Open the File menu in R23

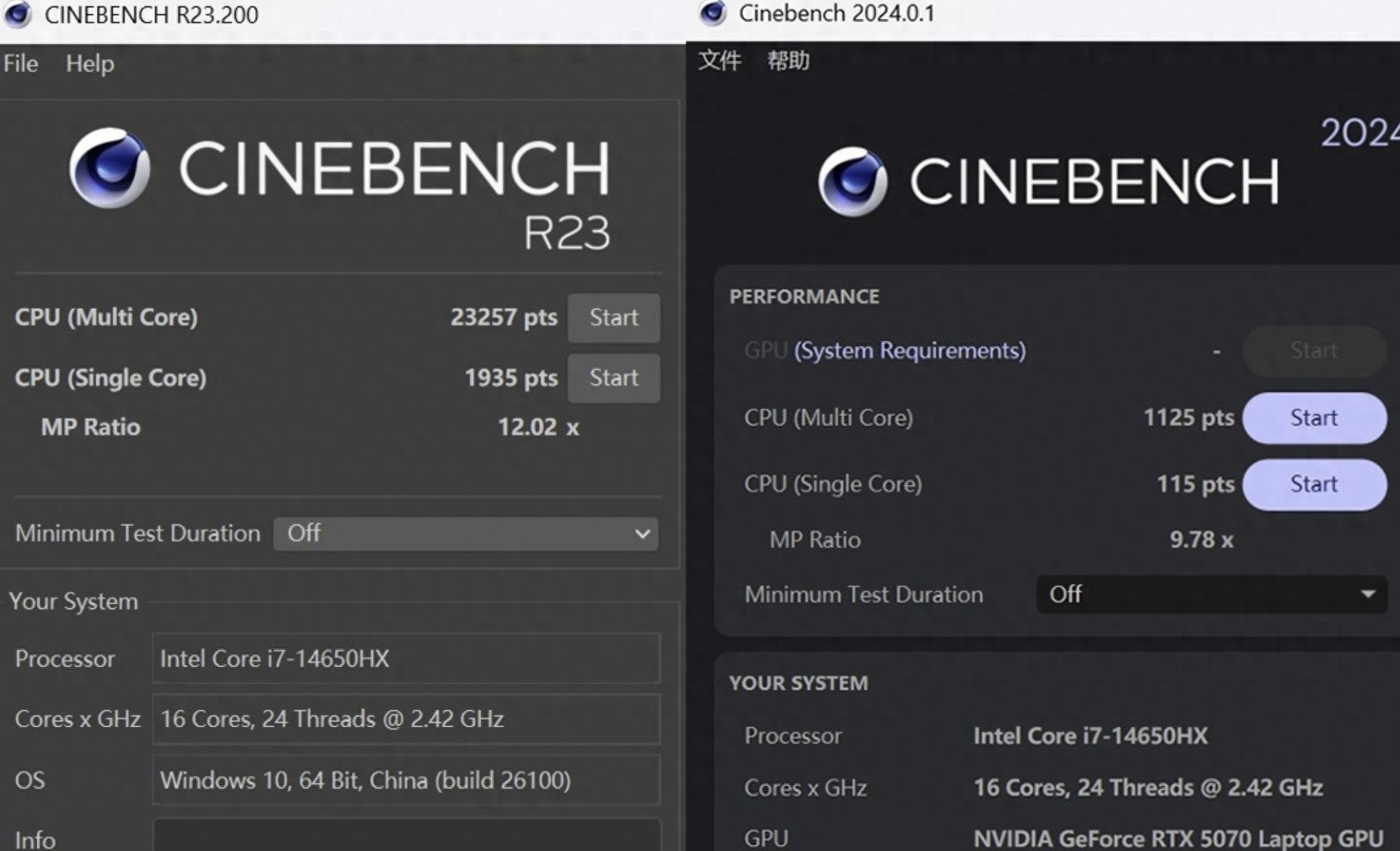(x=20, y=64)
